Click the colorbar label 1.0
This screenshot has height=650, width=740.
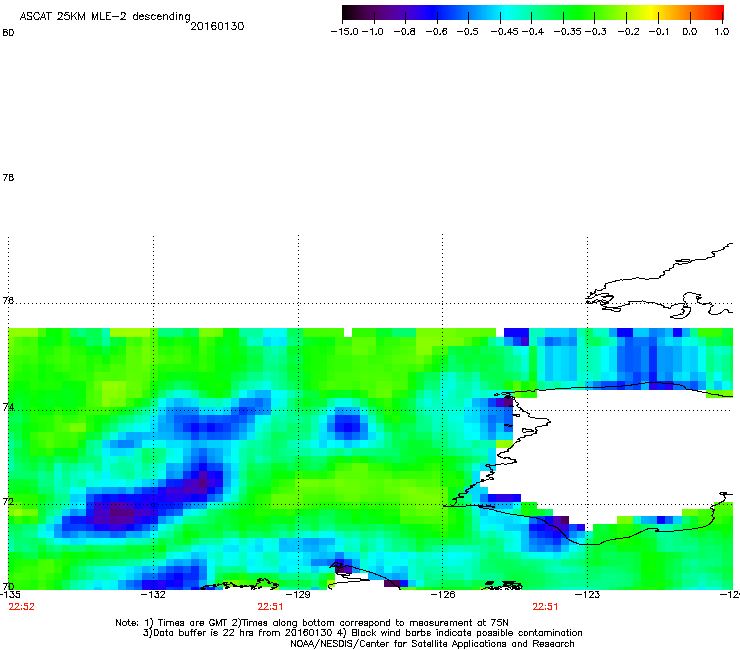coord(722,32)
